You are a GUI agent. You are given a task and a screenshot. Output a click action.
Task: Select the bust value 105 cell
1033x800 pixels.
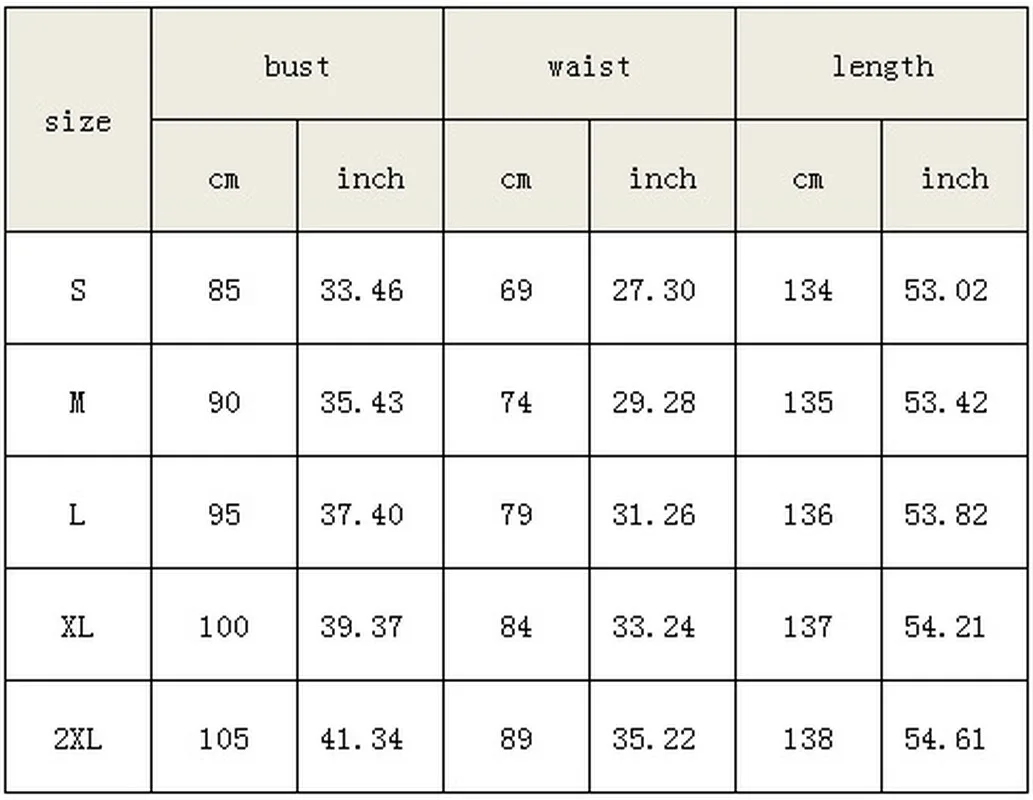coord(224,739)
